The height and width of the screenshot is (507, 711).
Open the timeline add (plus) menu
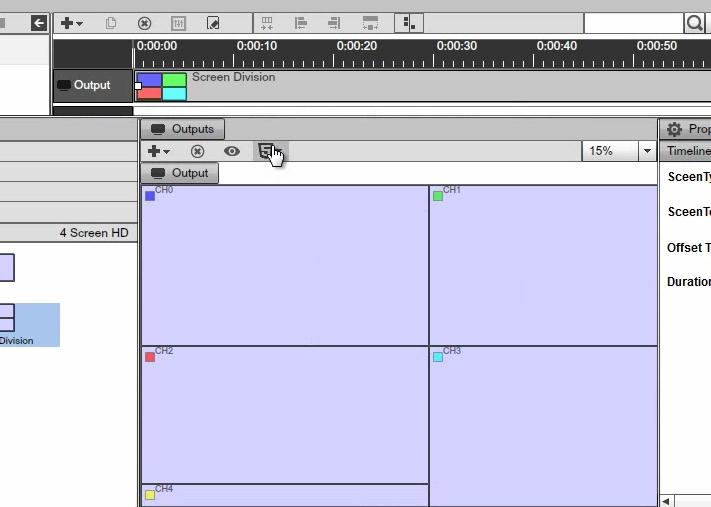pos(72,23)
